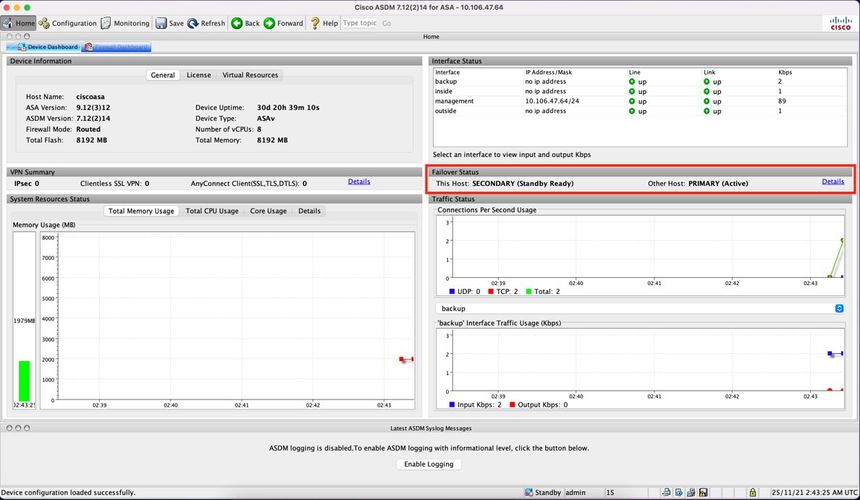This screenshot has width=860, height=500.
Task: Click the green Back arrow icon
Action: (237, 23)
